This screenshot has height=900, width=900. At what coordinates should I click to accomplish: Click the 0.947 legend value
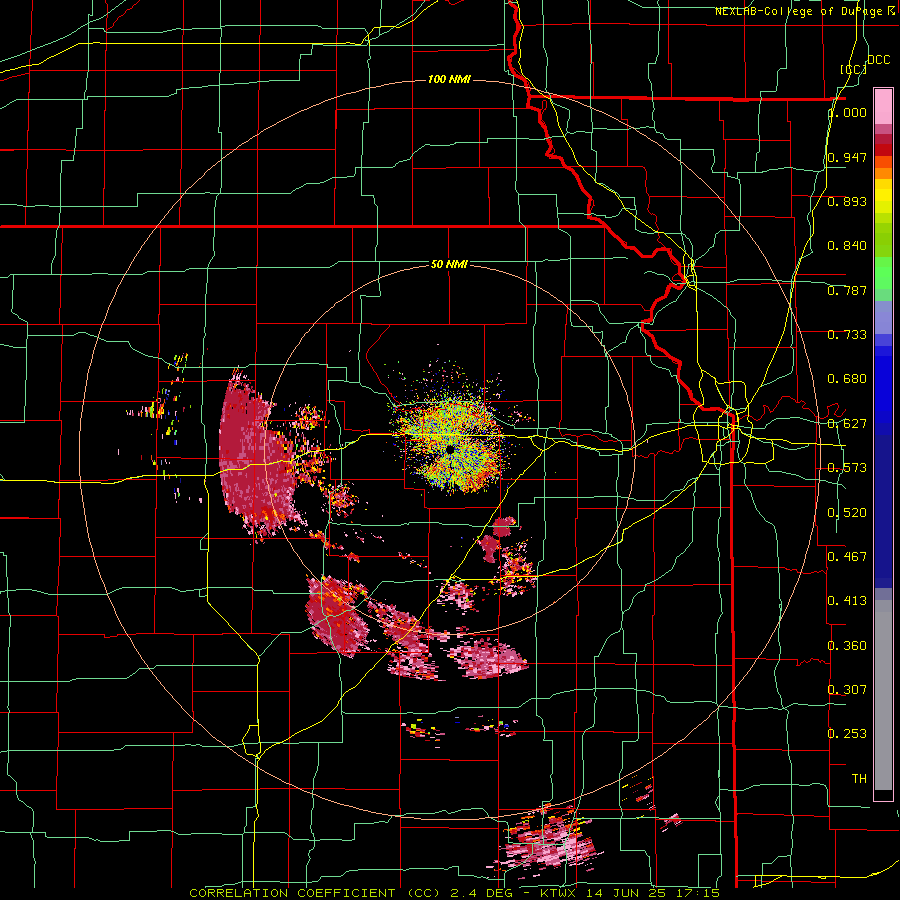pyautogui.click(x=847, y=157)
